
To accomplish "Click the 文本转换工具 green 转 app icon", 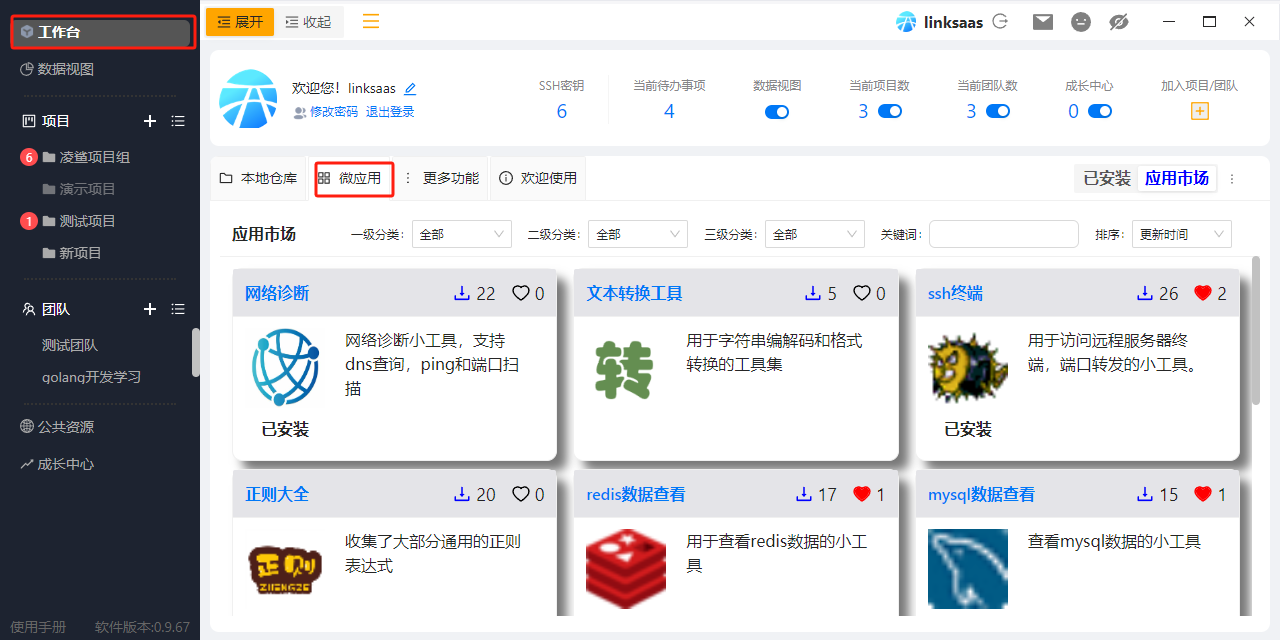I will click(x=626, y=369).
